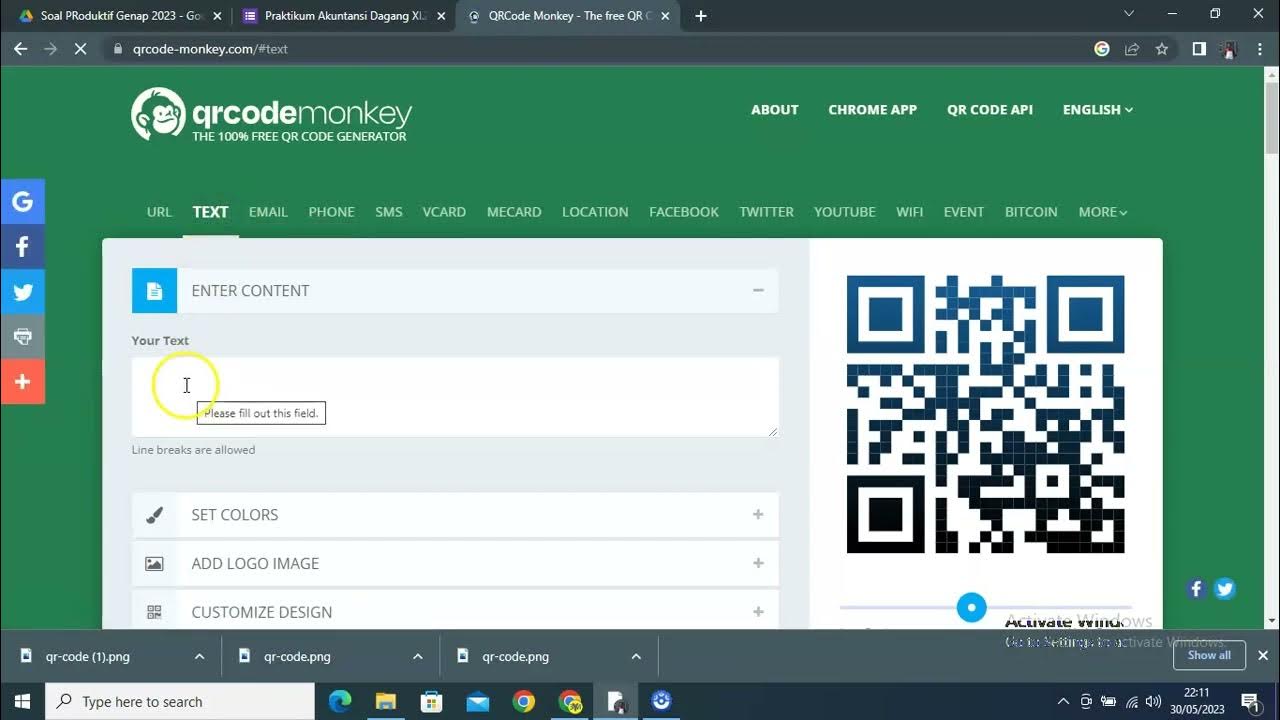Click the Add Logo Image picture icon
The image size is (1280, 720).
[x=154, y=564]
